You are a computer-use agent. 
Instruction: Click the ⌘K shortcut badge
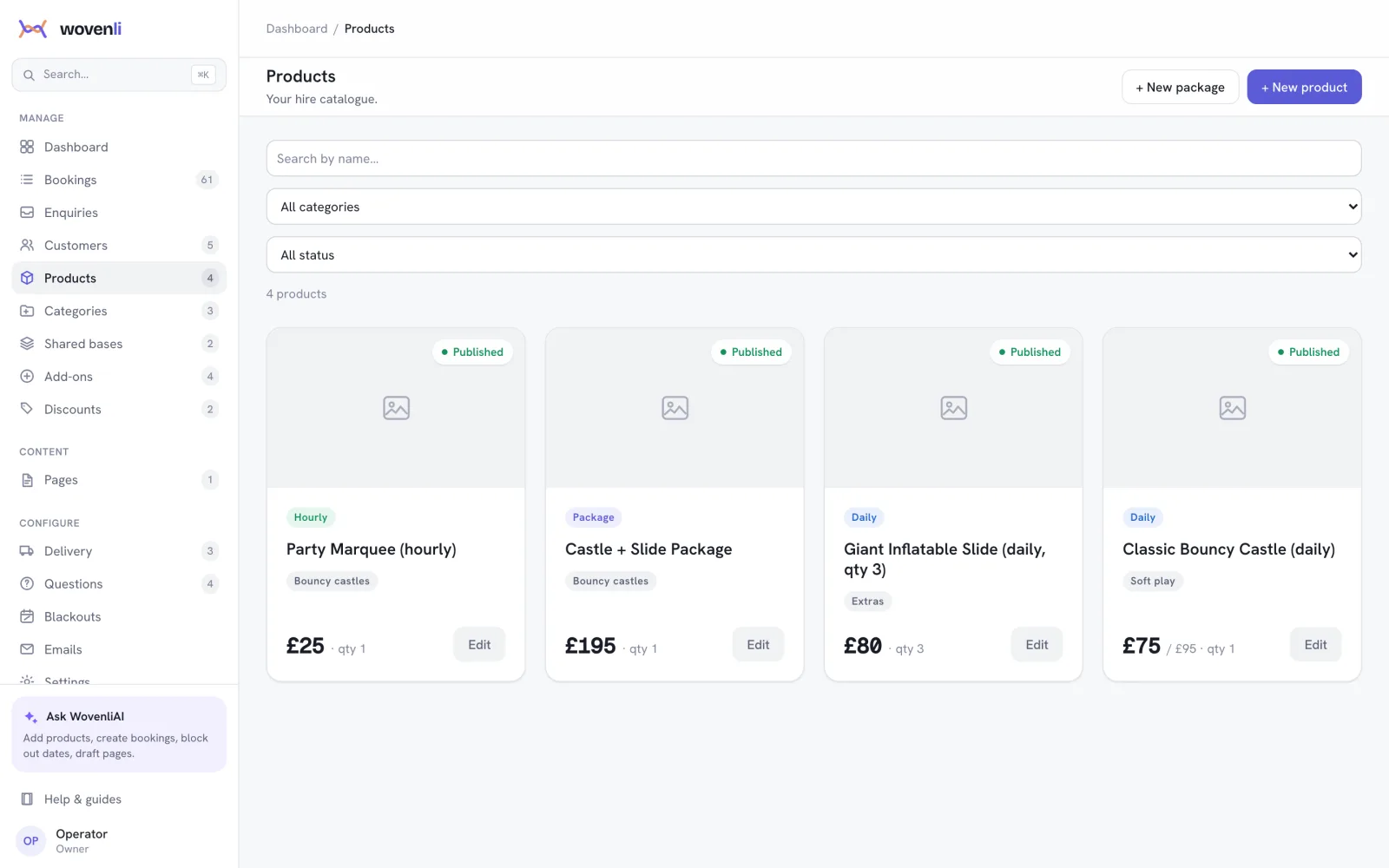(203, 75)
